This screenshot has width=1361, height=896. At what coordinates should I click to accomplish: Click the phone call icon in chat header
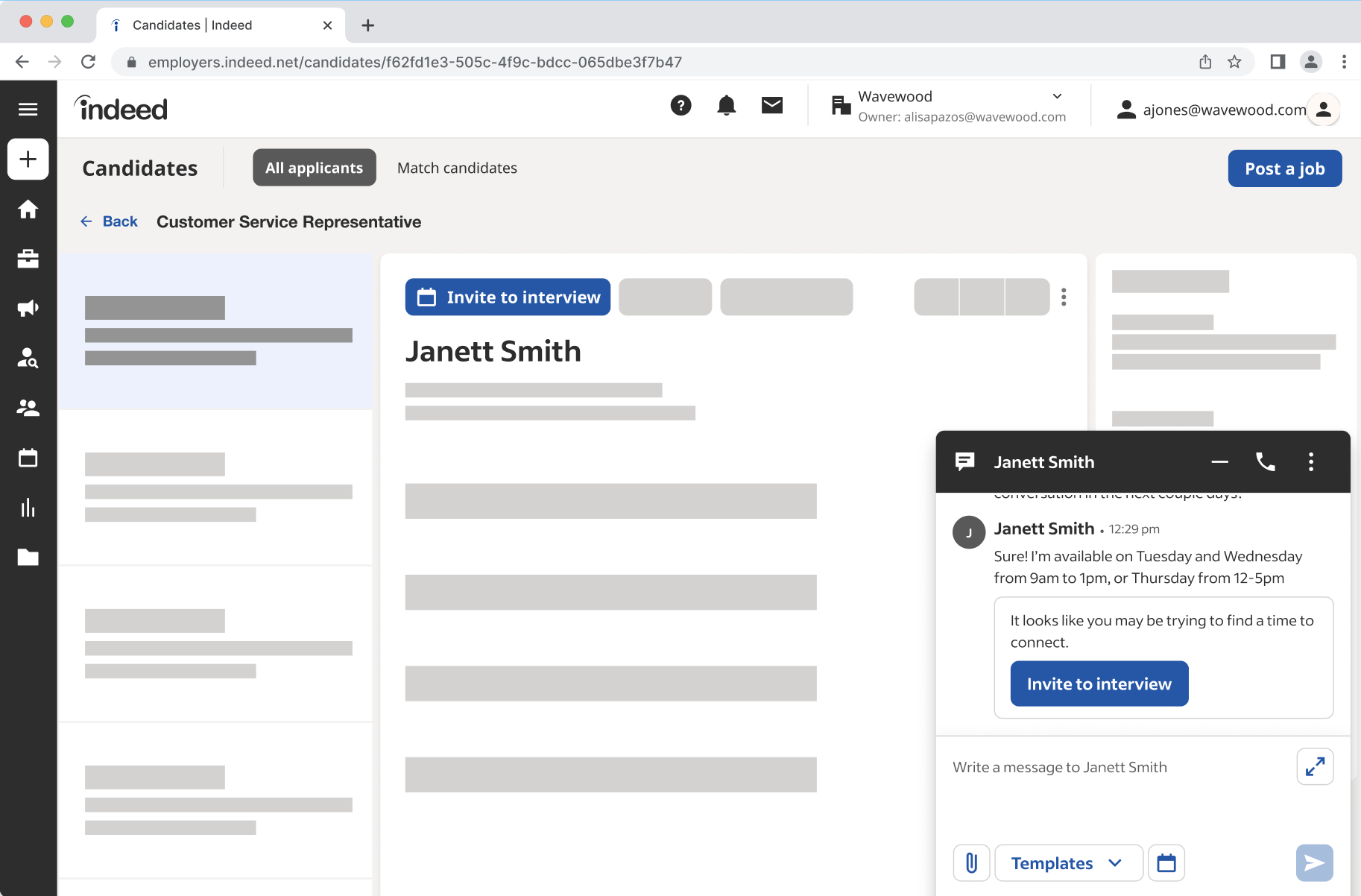coord(1265,462)
